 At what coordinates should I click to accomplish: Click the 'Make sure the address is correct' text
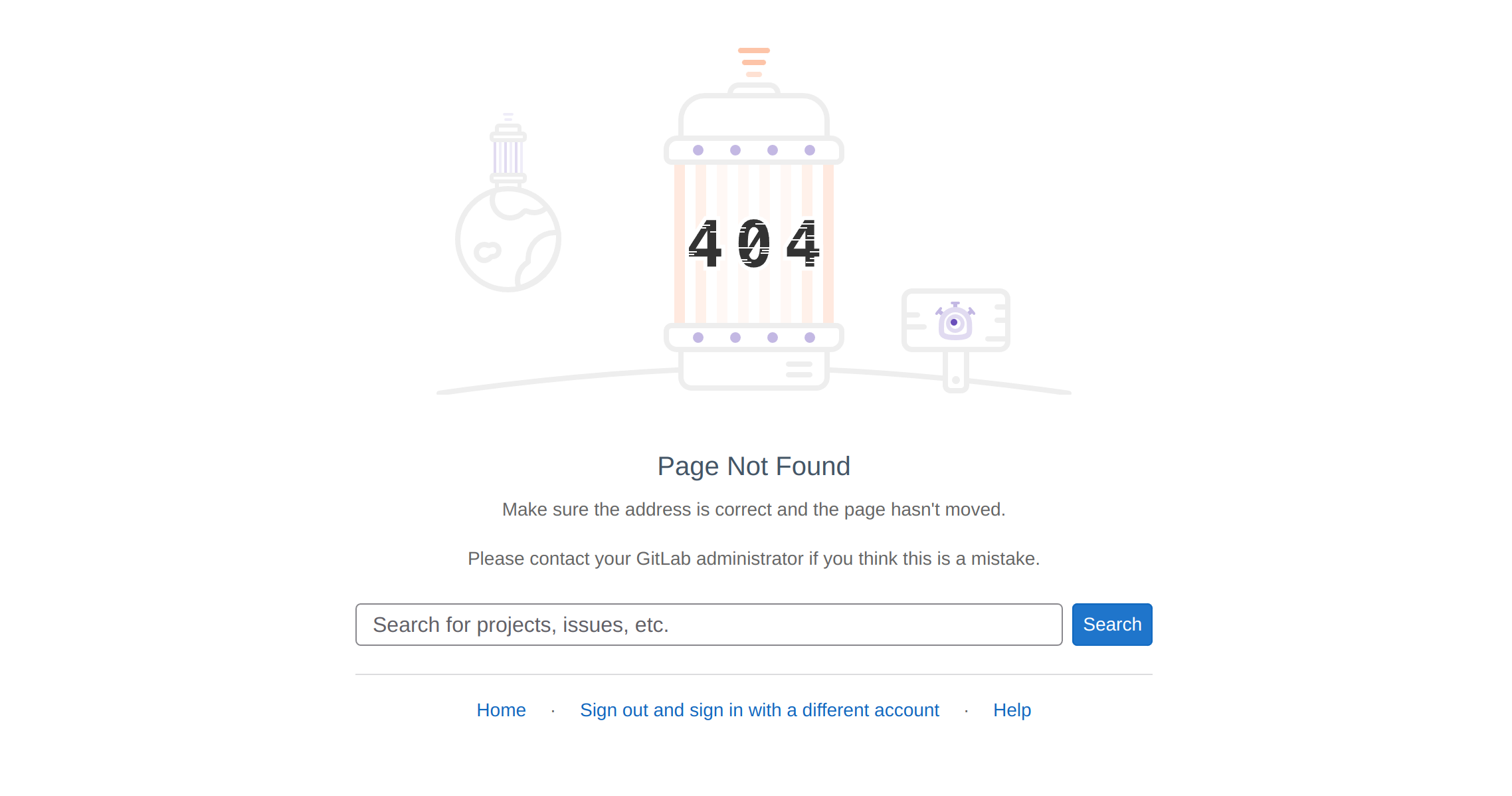coord(753,510)
